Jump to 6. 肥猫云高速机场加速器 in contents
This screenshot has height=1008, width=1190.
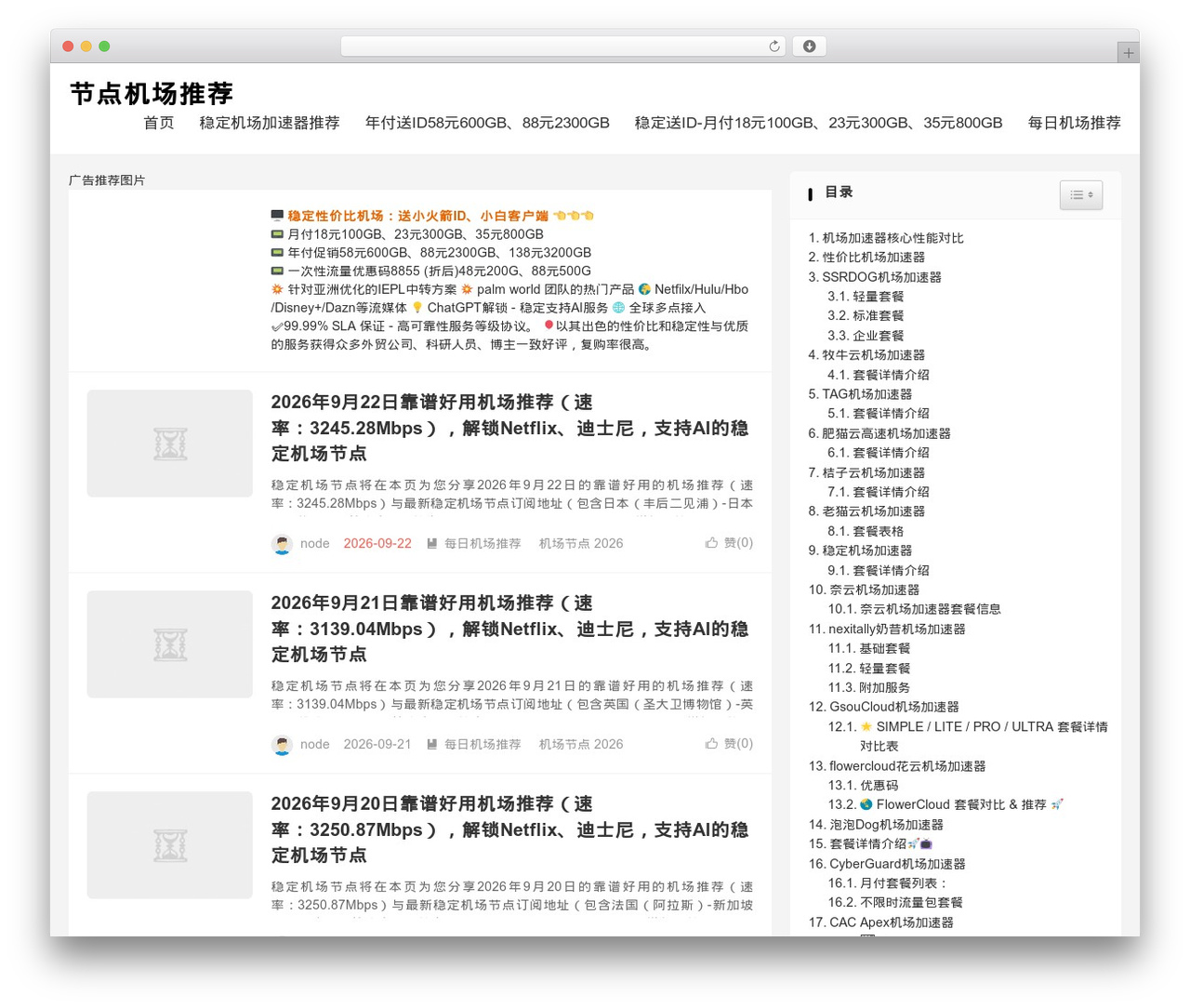(x=879, y=433)
